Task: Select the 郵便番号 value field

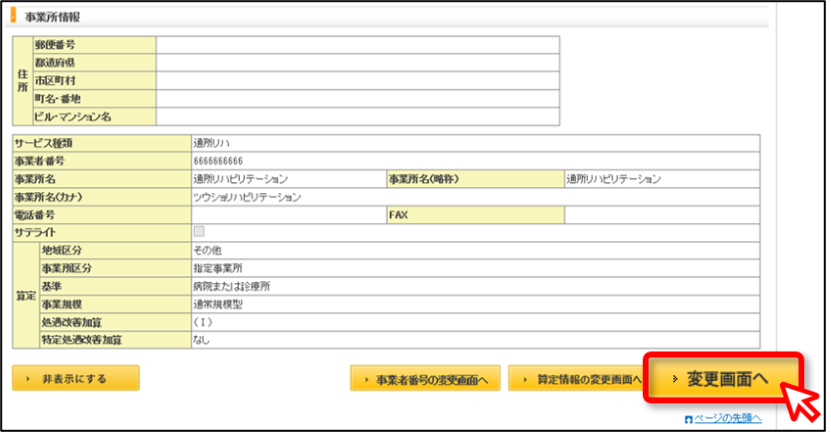Action: 358,45
